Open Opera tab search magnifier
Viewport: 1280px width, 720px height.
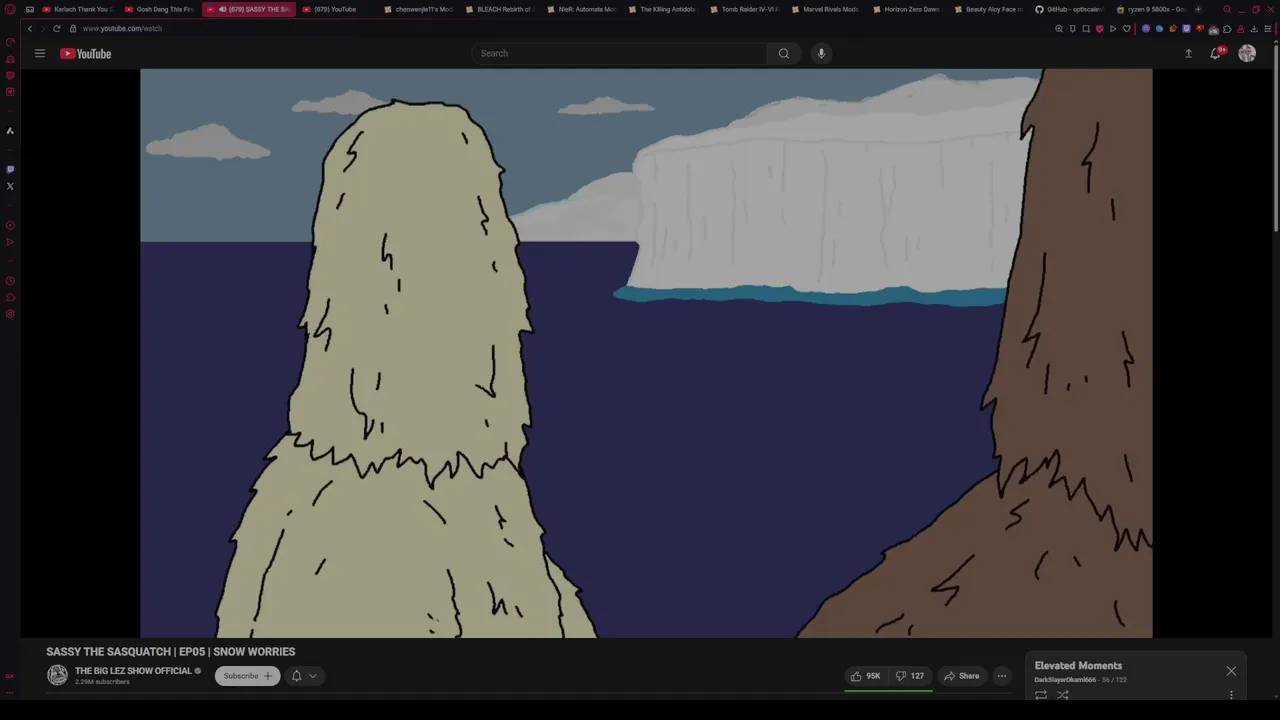click(1227, 9)
